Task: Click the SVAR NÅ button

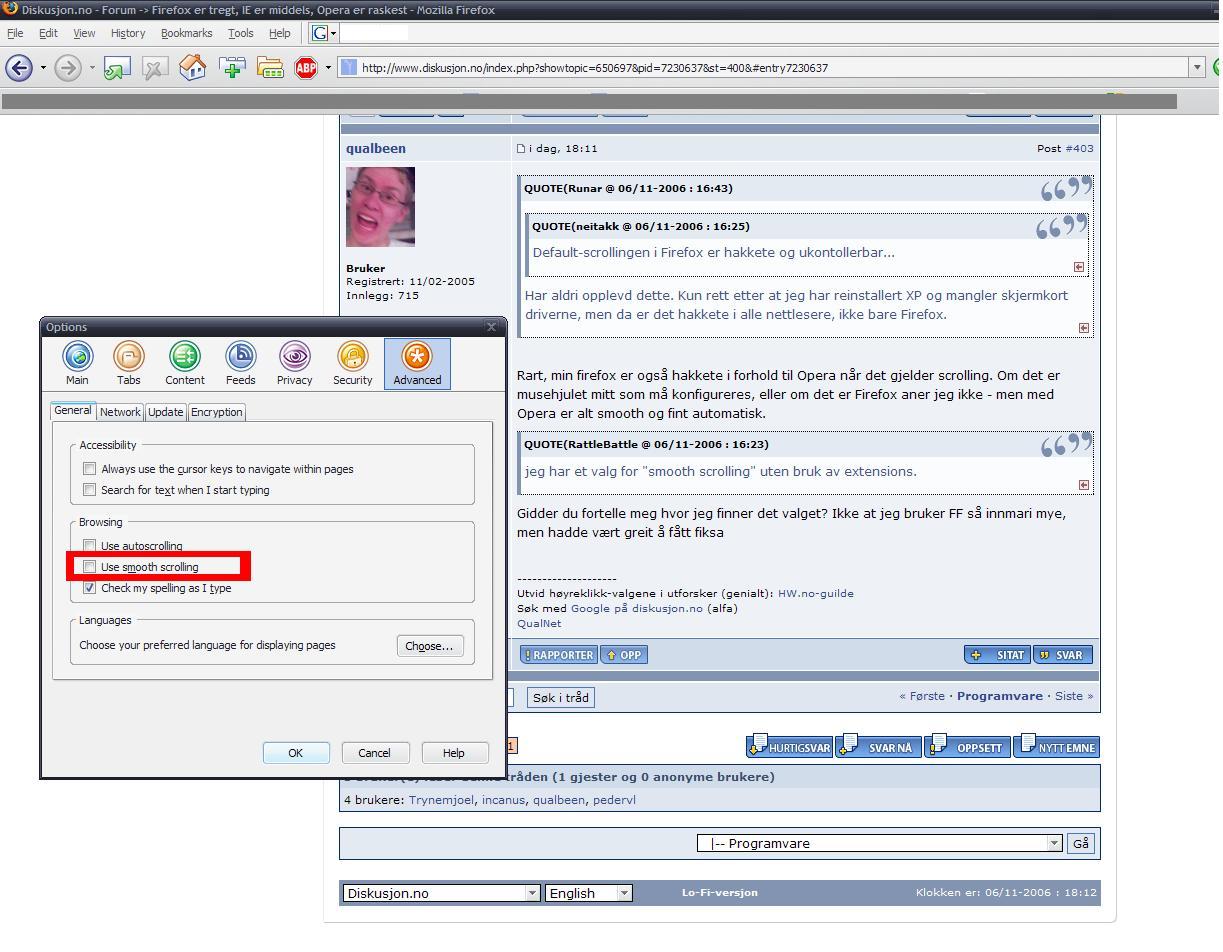Action: point(879,747)
